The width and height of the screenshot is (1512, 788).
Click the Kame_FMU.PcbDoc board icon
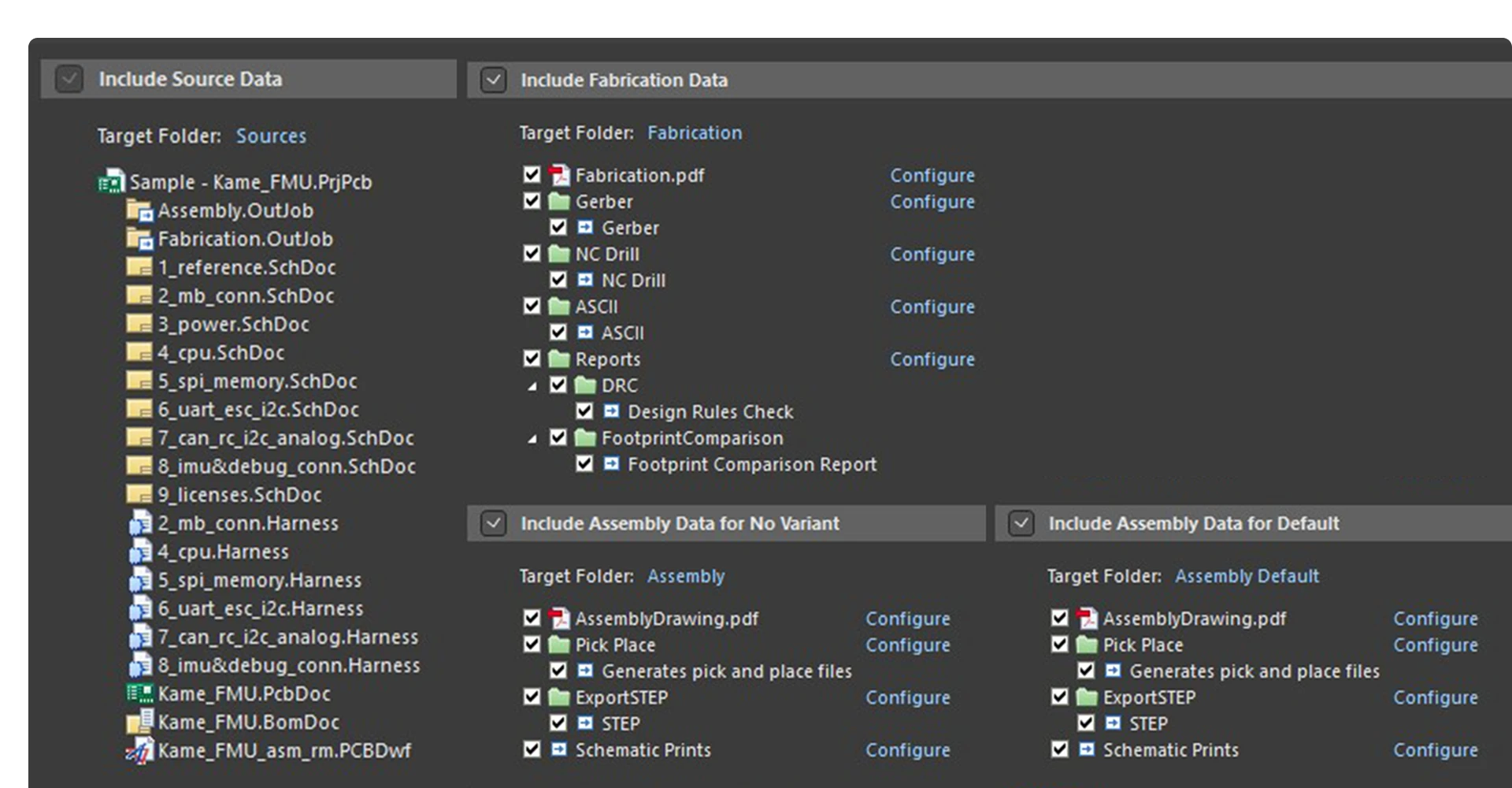click(140, 693)
